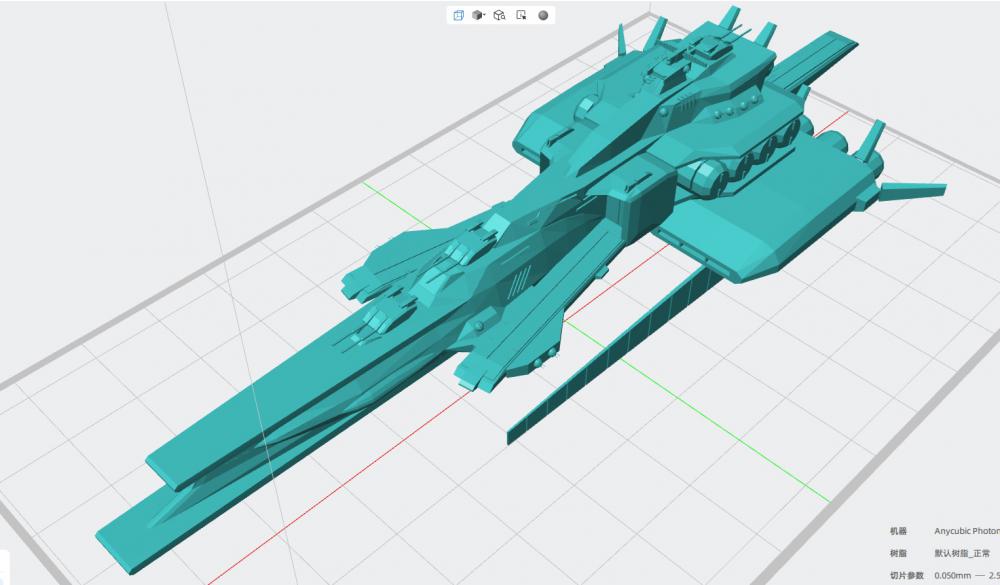Click the render sphere toolbar icon
Image resolution: width=1000 pixels, height=585 pixels.
tap(543, 15)
